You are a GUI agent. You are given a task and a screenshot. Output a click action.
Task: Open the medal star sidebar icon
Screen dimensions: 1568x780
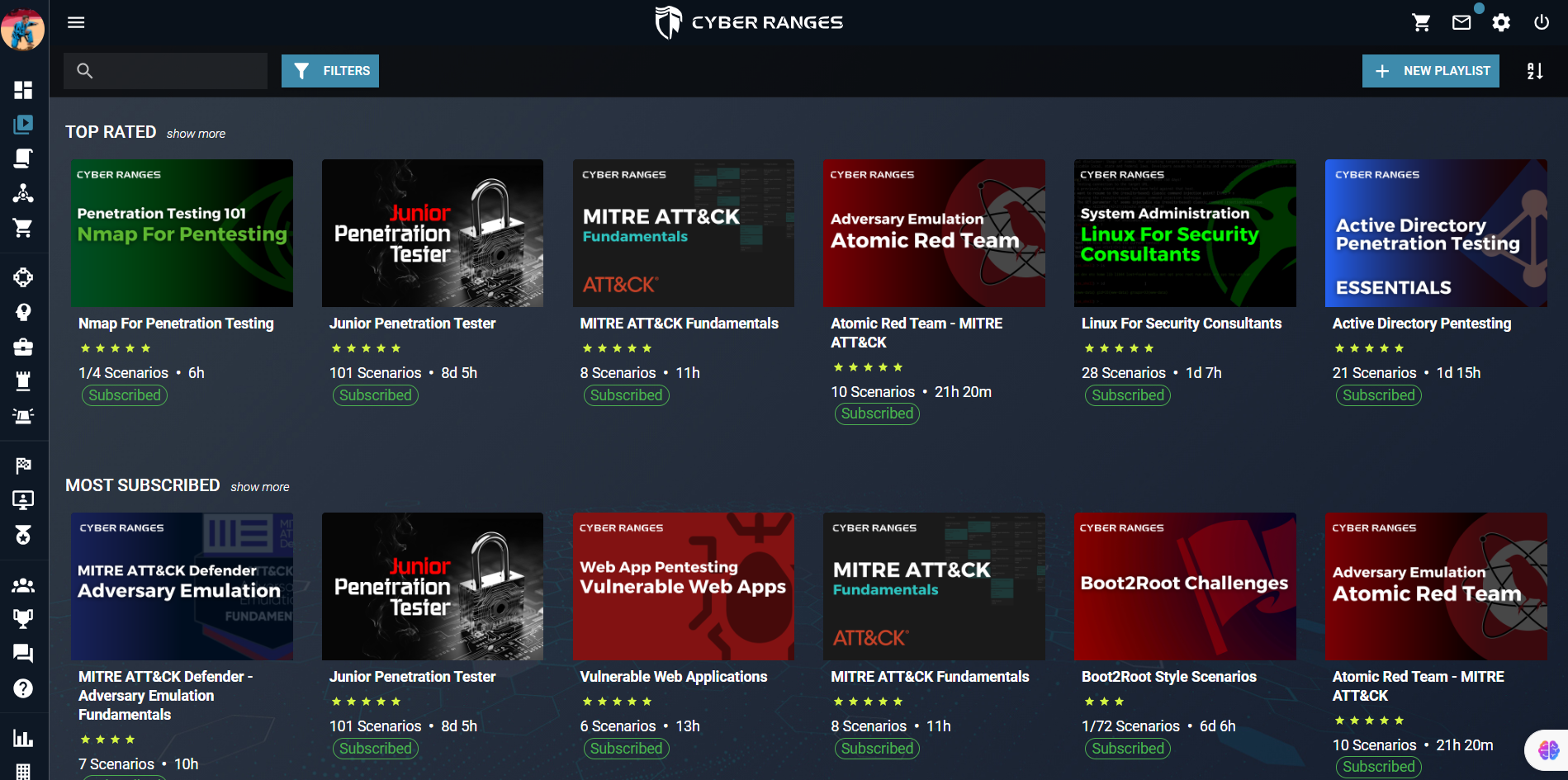pyautogui.click(x=23, y=535)
